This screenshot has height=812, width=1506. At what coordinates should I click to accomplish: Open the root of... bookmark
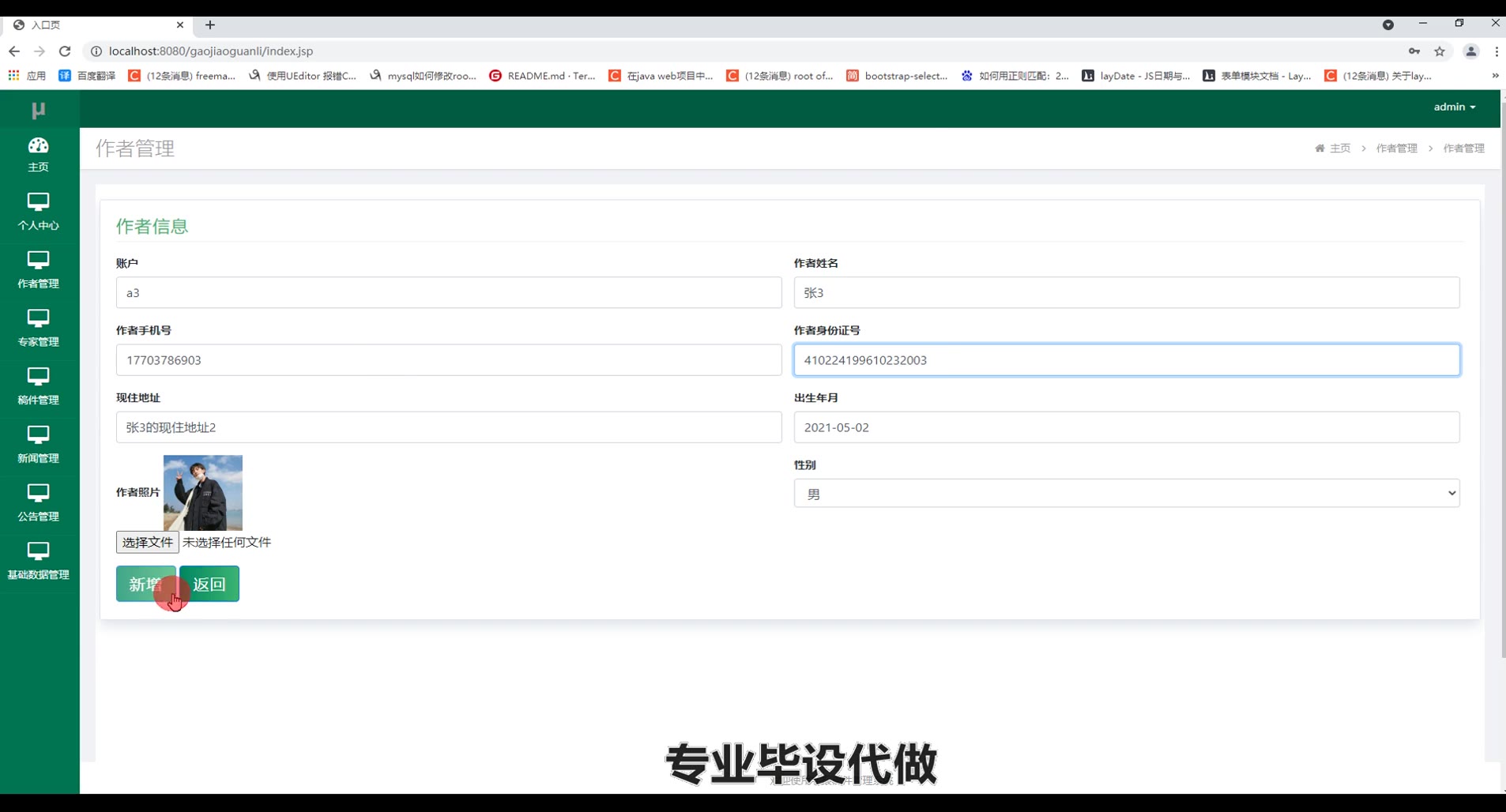tap(780, 76)
